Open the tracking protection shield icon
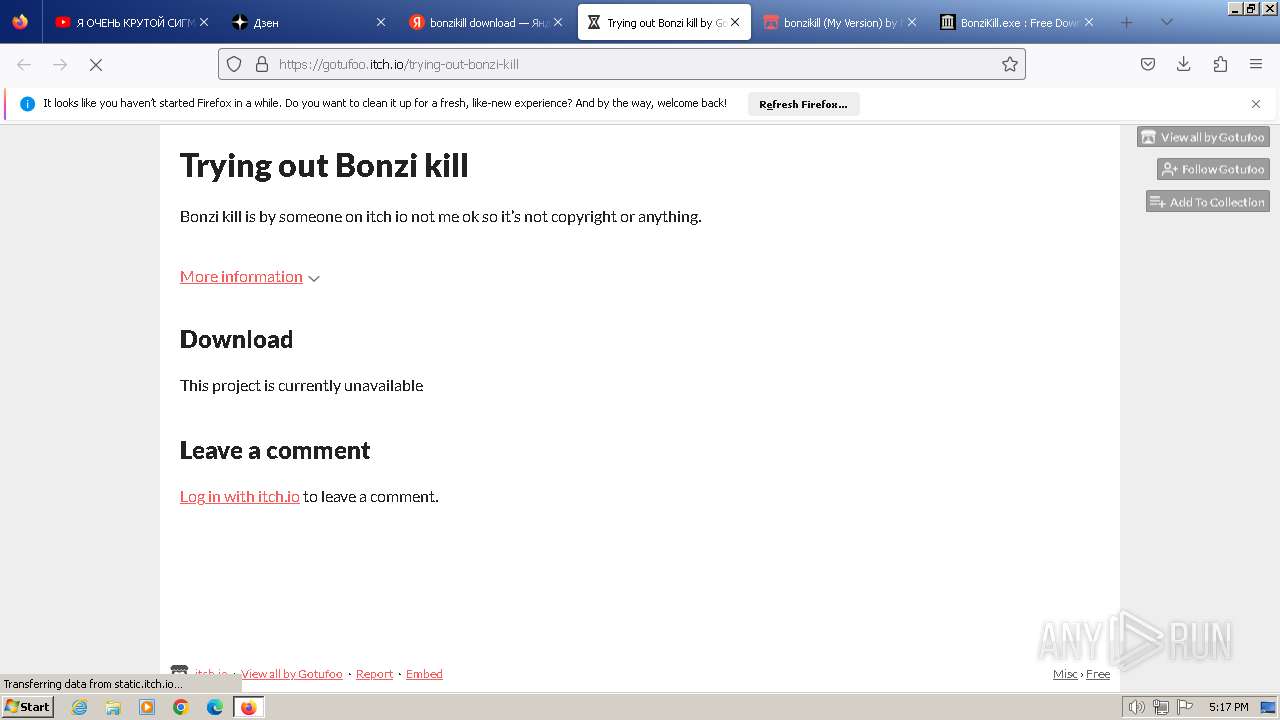Screen dimensions: 1280x720 pyautogui.click(x=234, y=64)
